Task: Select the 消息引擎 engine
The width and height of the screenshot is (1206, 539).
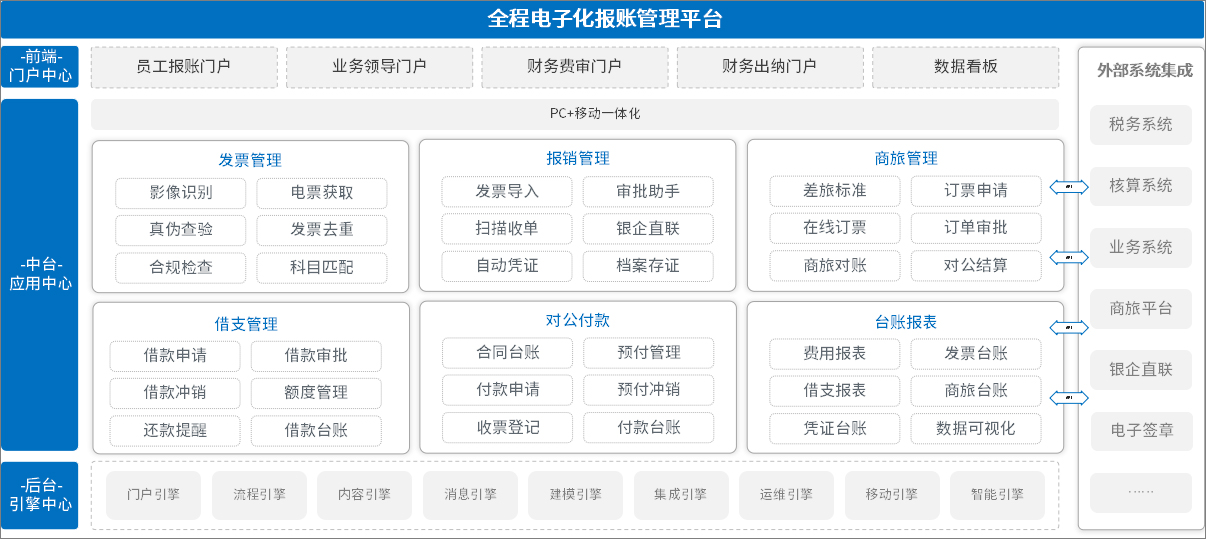Action: [x=470, y=495]
